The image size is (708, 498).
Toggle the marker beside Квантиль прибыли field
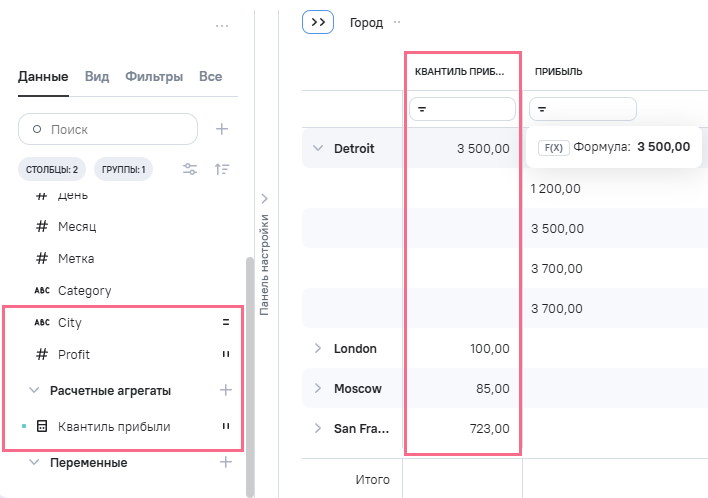pos(226,427)
